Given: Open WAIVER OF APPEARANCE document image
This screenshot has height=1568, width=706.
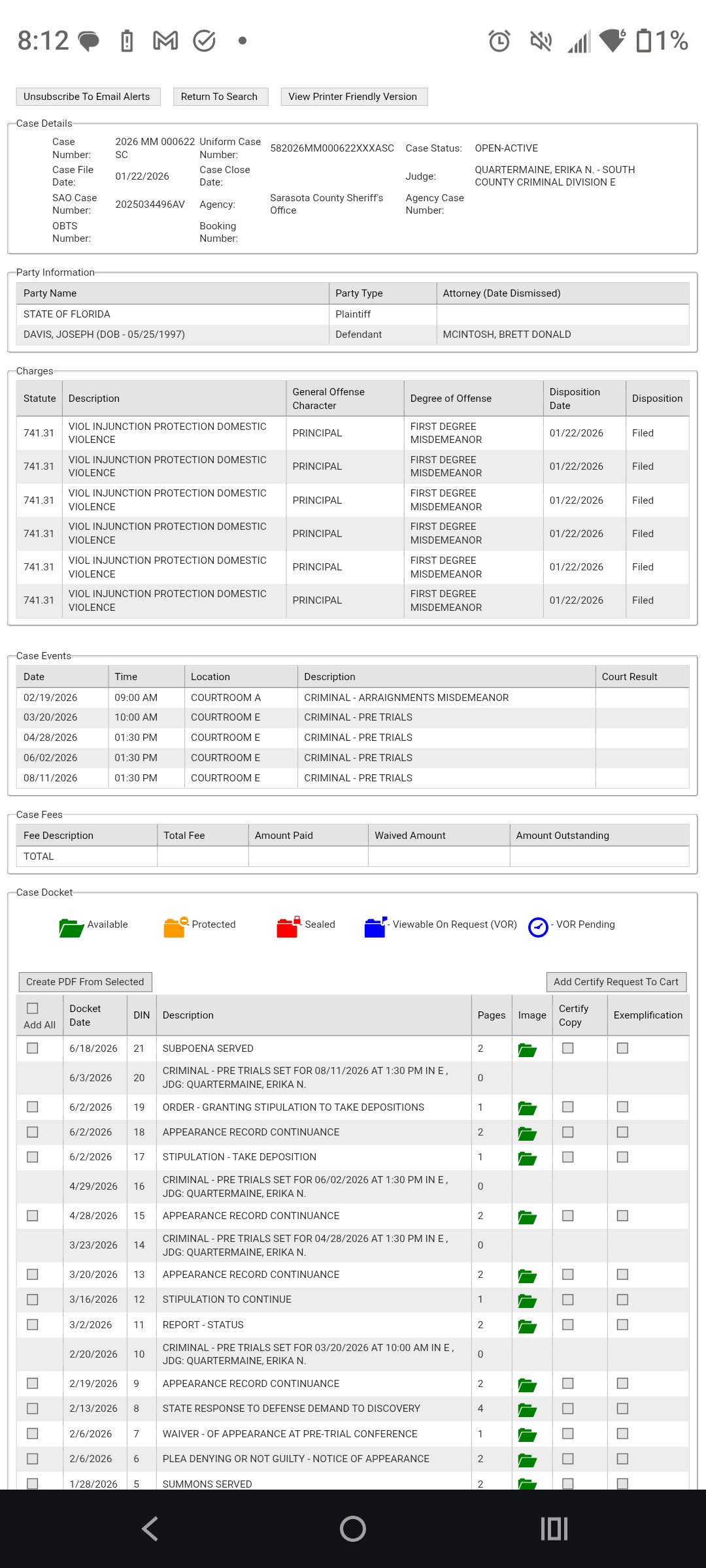Looking at the screenshot, I should coord(527,1435).
